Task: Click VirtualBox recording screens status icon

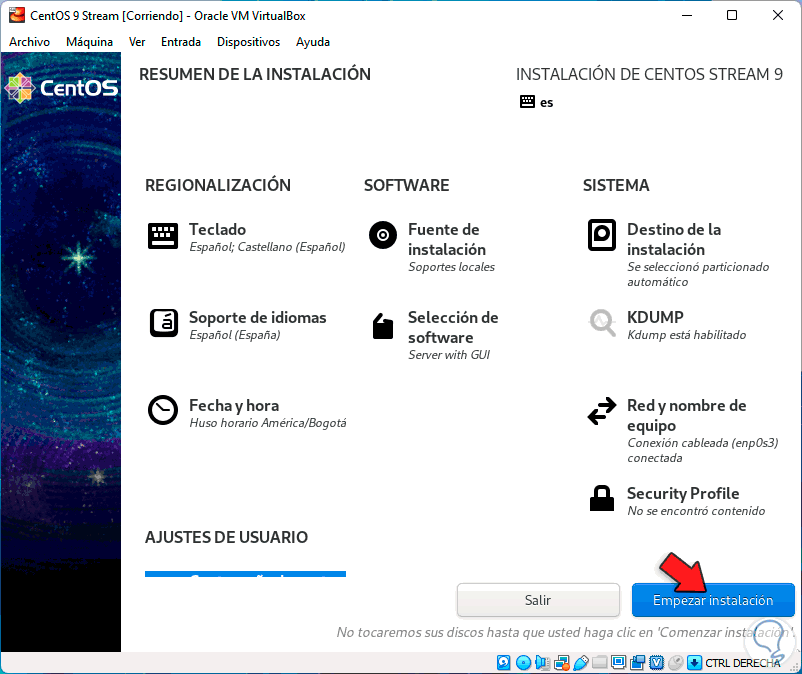Action: tap(637, 663)
